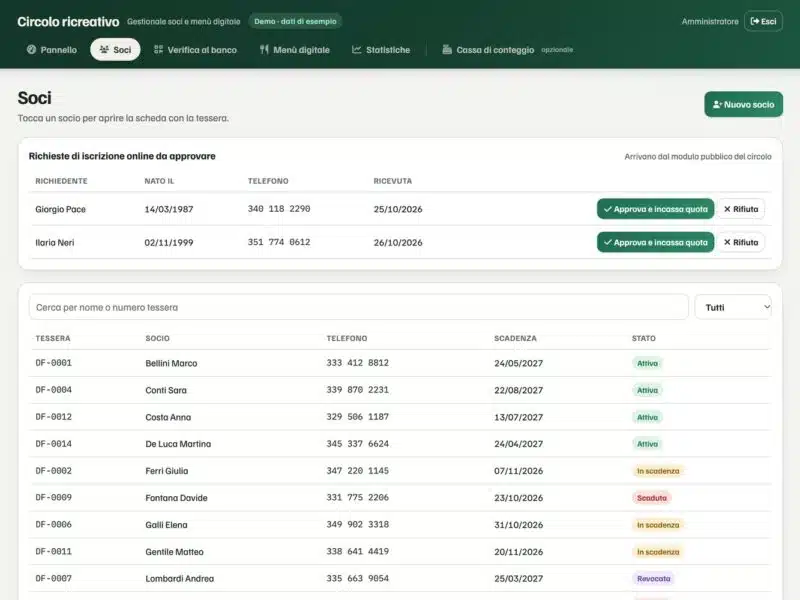Reject Ilaria Neri's request

click(741, 242)
